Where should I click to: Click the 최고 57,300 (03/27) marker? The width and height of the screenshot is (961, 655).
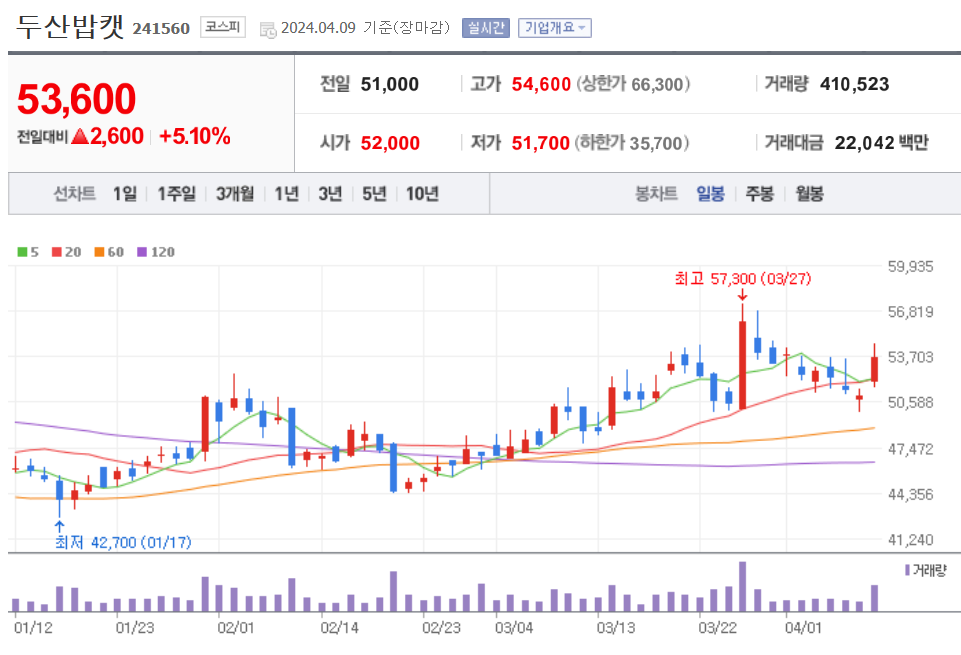(x=743, y=279)
